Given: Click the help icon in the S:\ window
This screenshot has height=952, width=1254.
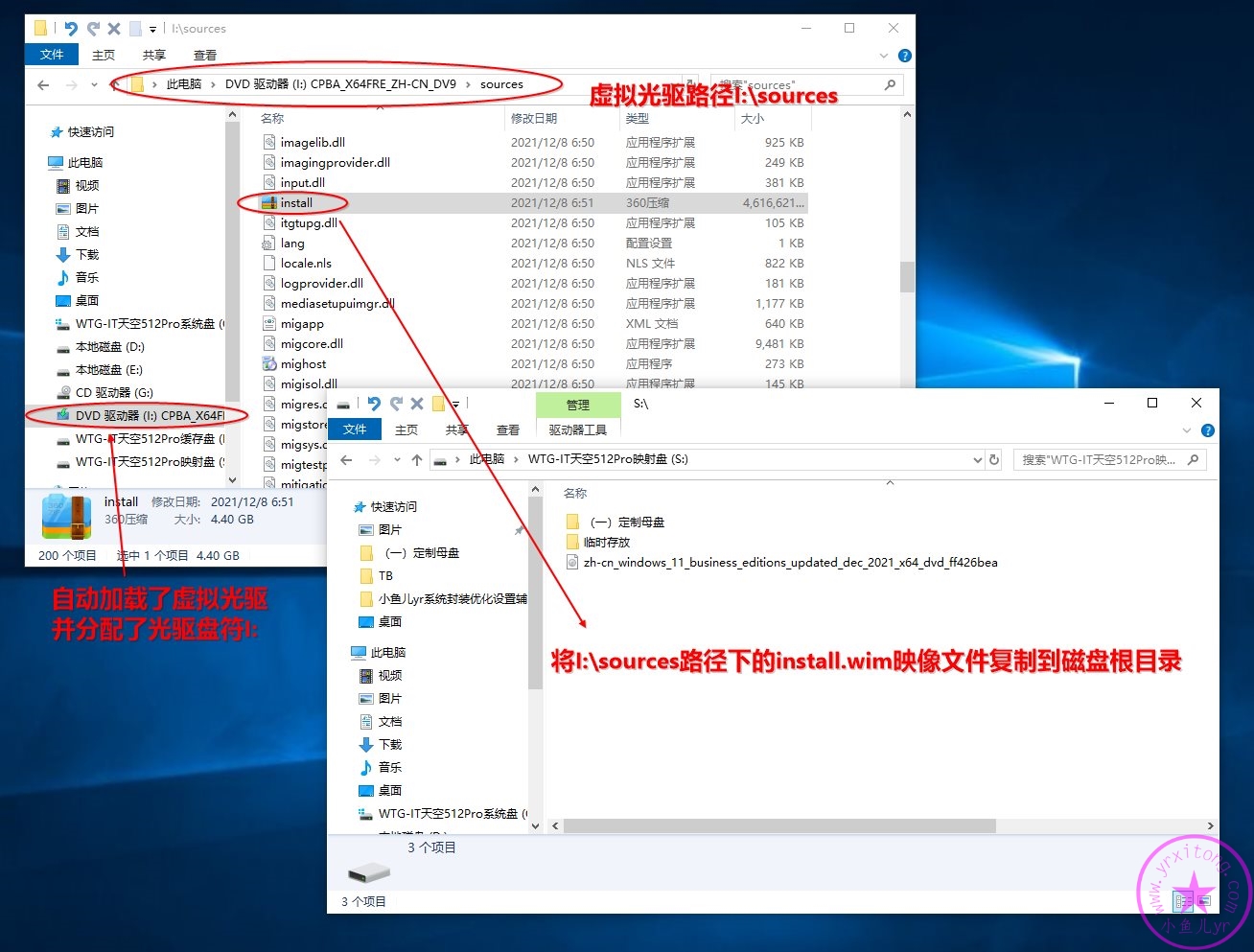Looking at the screenshot, I should (x=1208, y=430).
